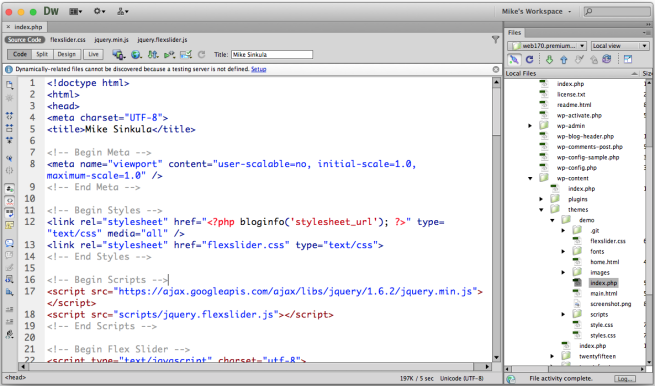Open jquery.min.js related file tab
Viewport: 655px width, 386px height.
click(x=111, y=40)
